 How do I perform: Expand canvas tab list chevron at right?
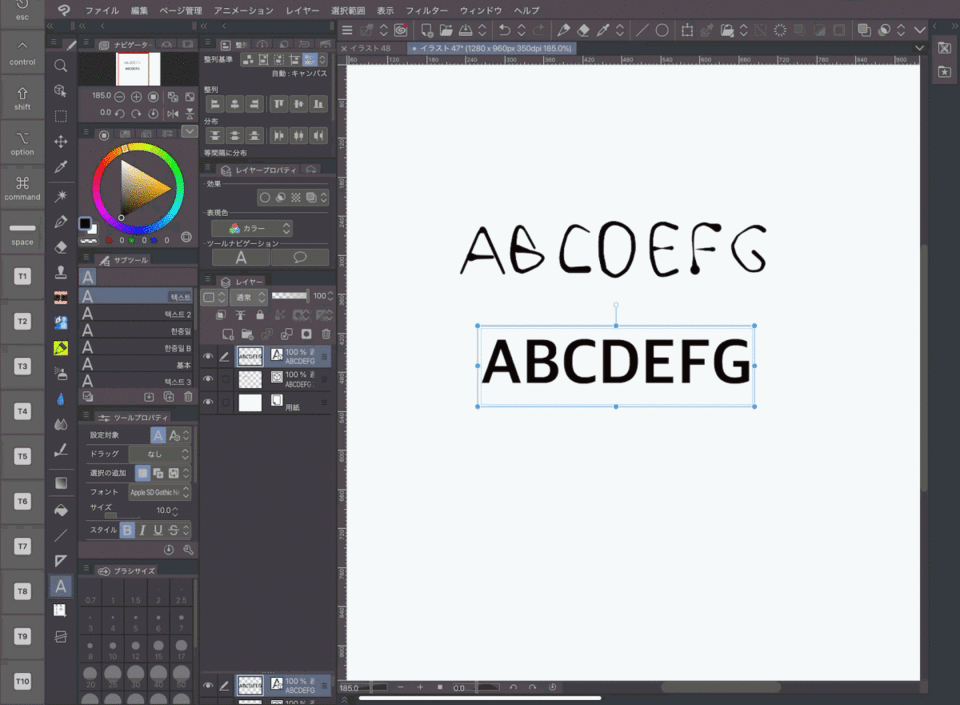(919, 48)
